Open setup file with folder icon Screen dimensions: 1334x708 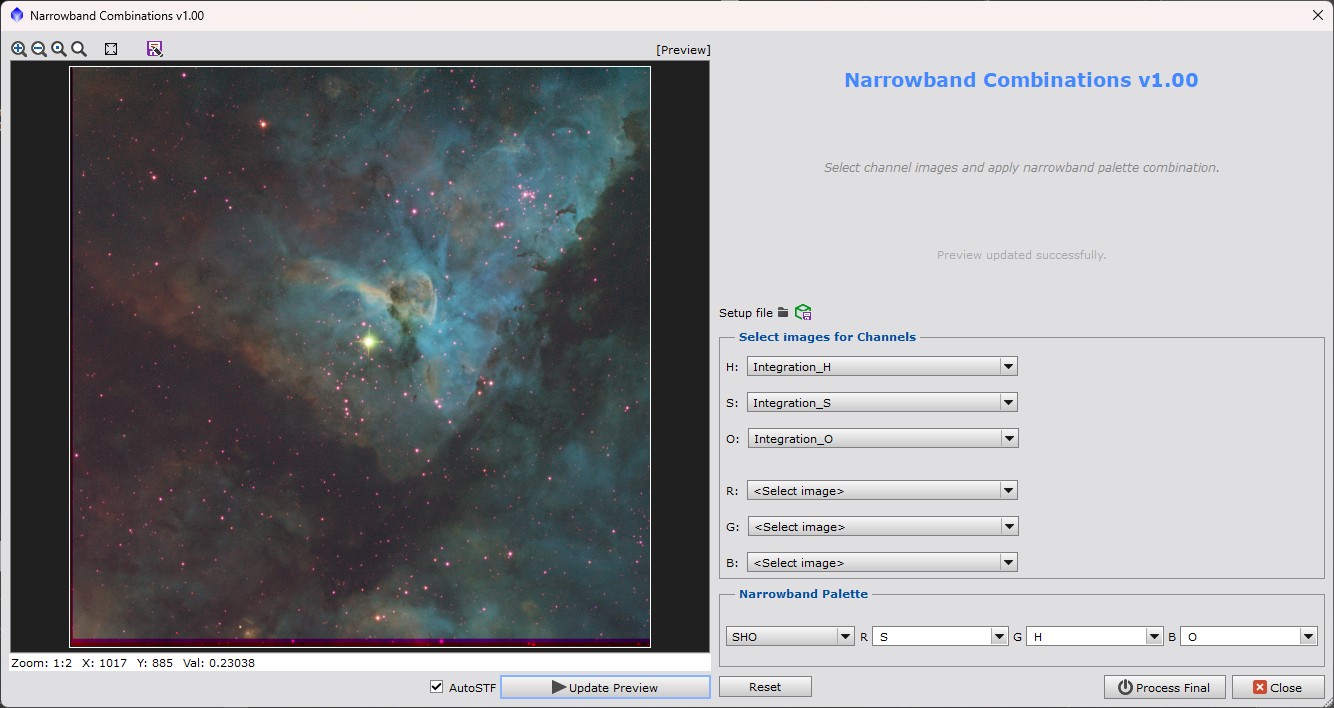pos(783,313)
